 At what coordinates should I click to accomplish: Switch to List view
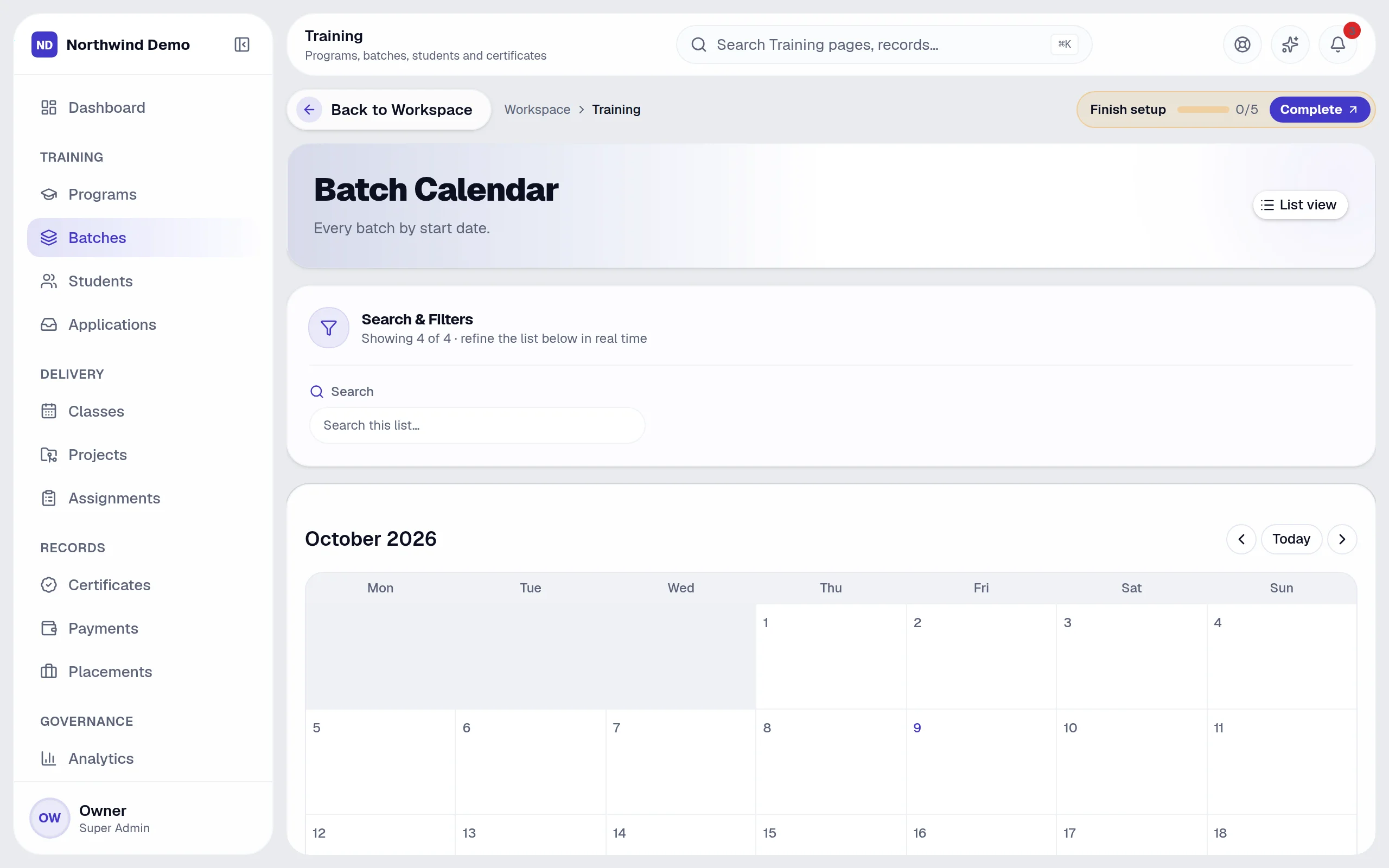click(1299, 205)
